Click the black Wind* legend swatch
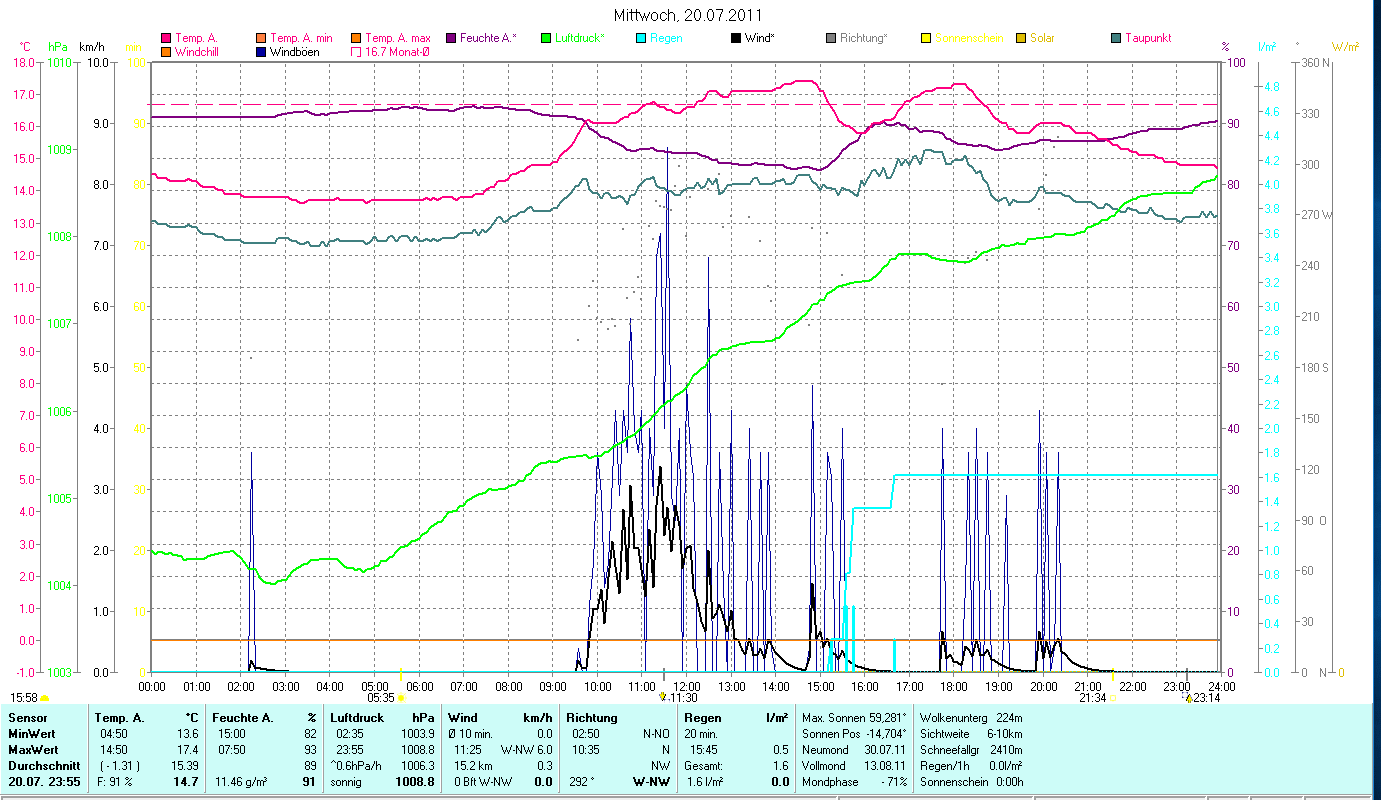 [x=737, y=38]
